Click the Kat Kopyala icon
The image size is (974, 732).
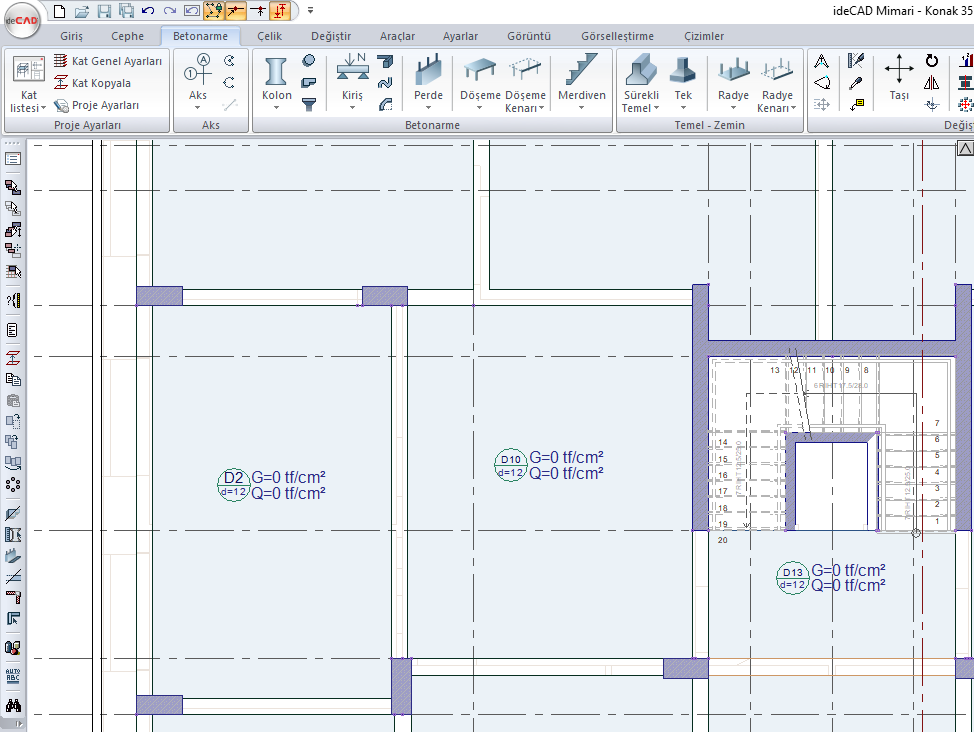(x=62, y=83)
